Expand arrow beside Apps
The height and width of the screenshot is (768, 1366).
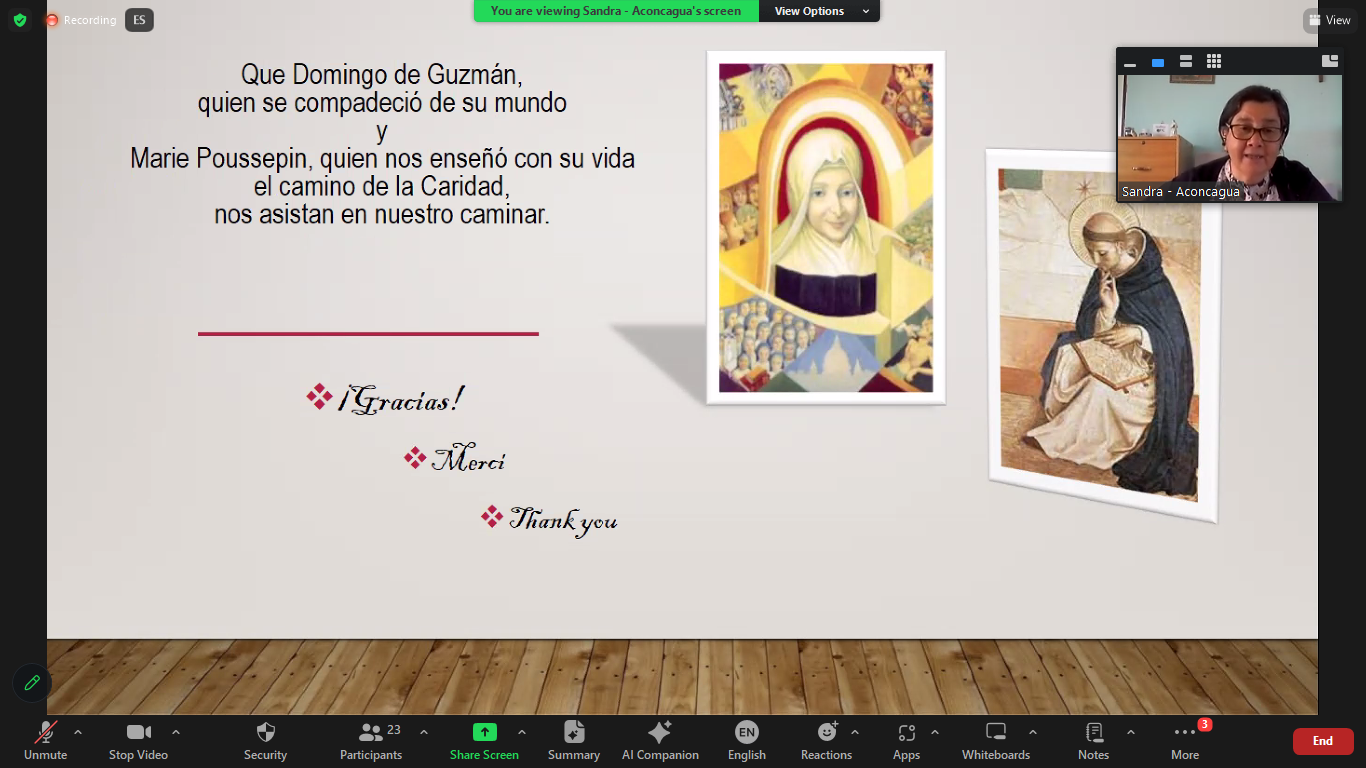(x=935, y=732)
